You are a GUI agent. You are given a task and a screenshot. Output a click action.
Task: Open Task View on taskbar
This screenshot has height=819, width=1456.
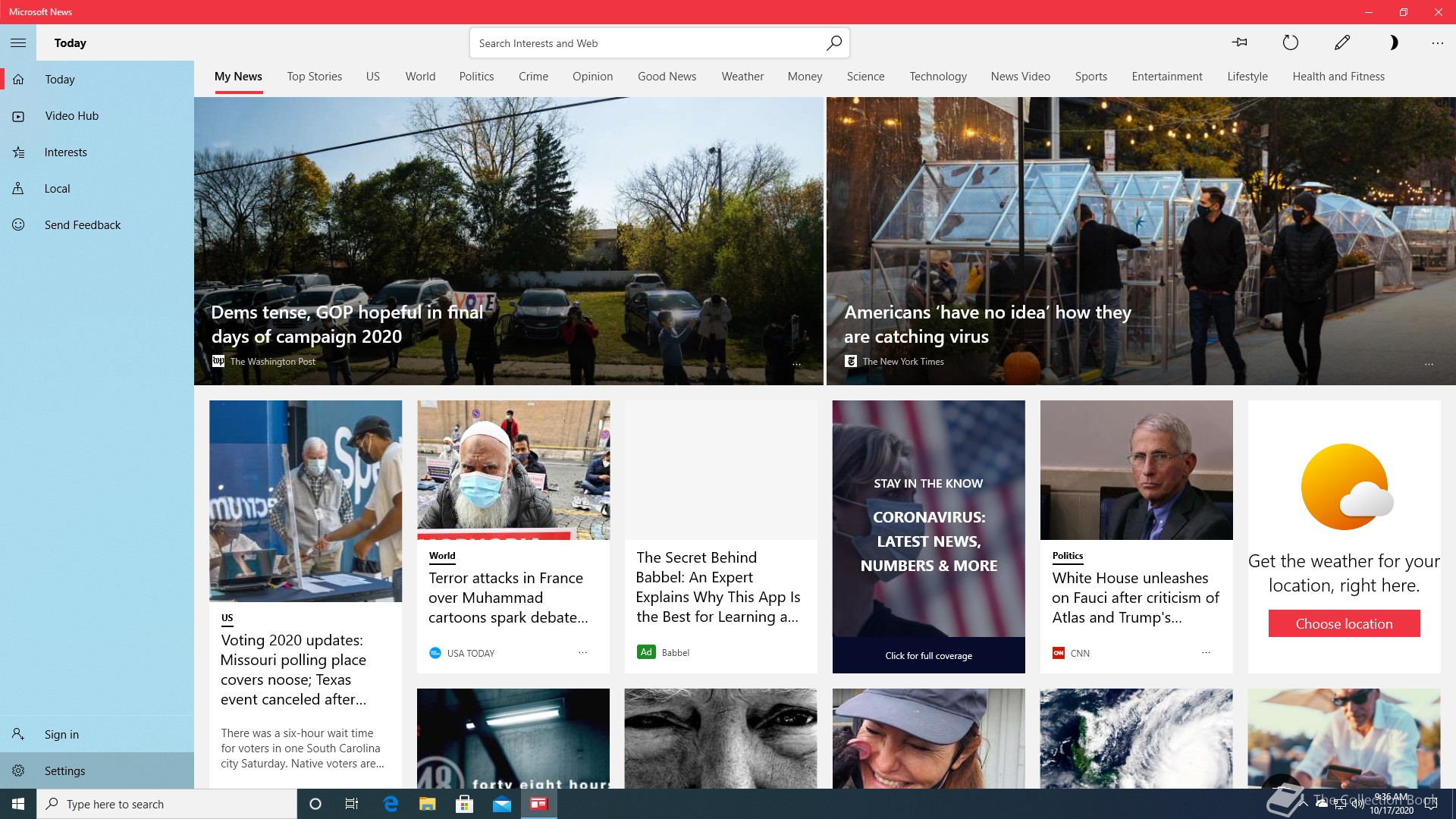tap(352, 804)
